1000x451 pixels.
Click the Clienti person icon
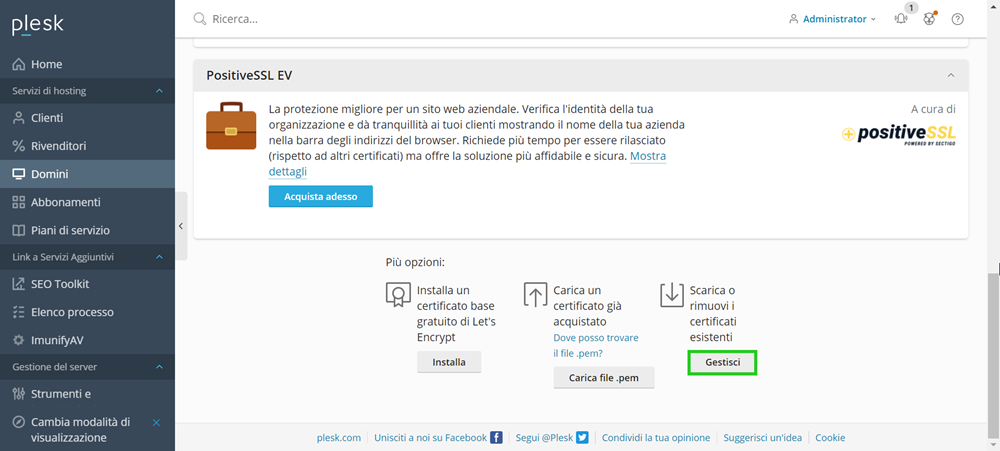(18, 118)
